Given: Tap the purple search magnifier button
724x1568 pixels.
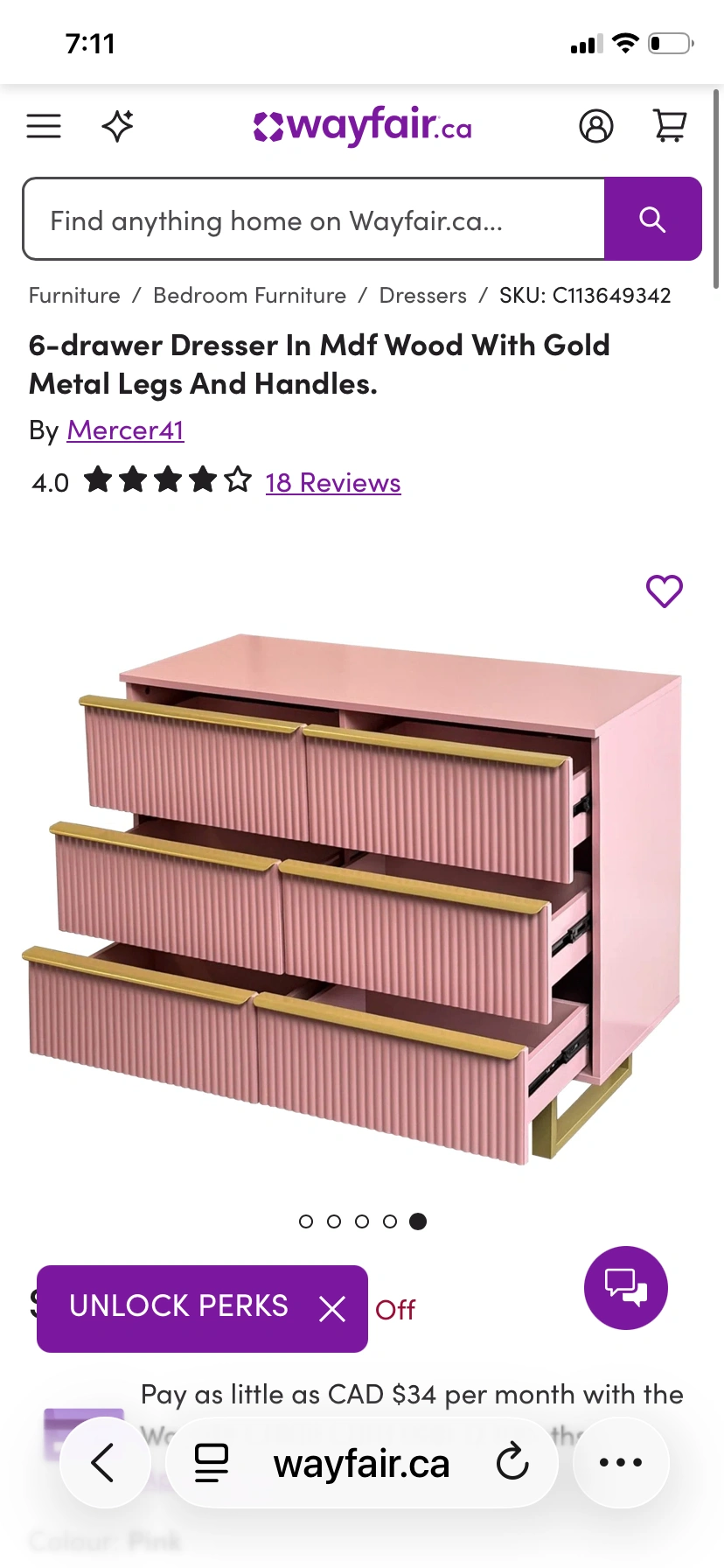Looking at the screenshot, I should (653, 219).
